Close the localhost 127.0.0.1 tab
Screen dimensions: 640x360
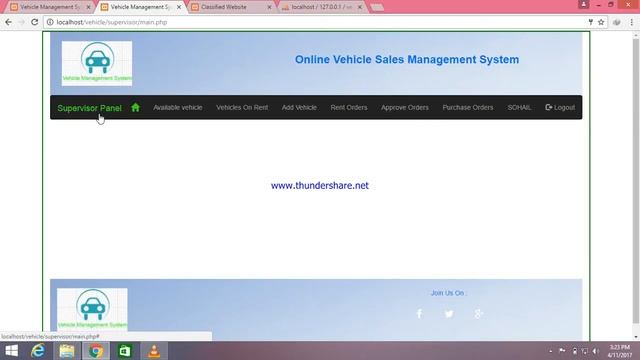(x=360, y=7)
